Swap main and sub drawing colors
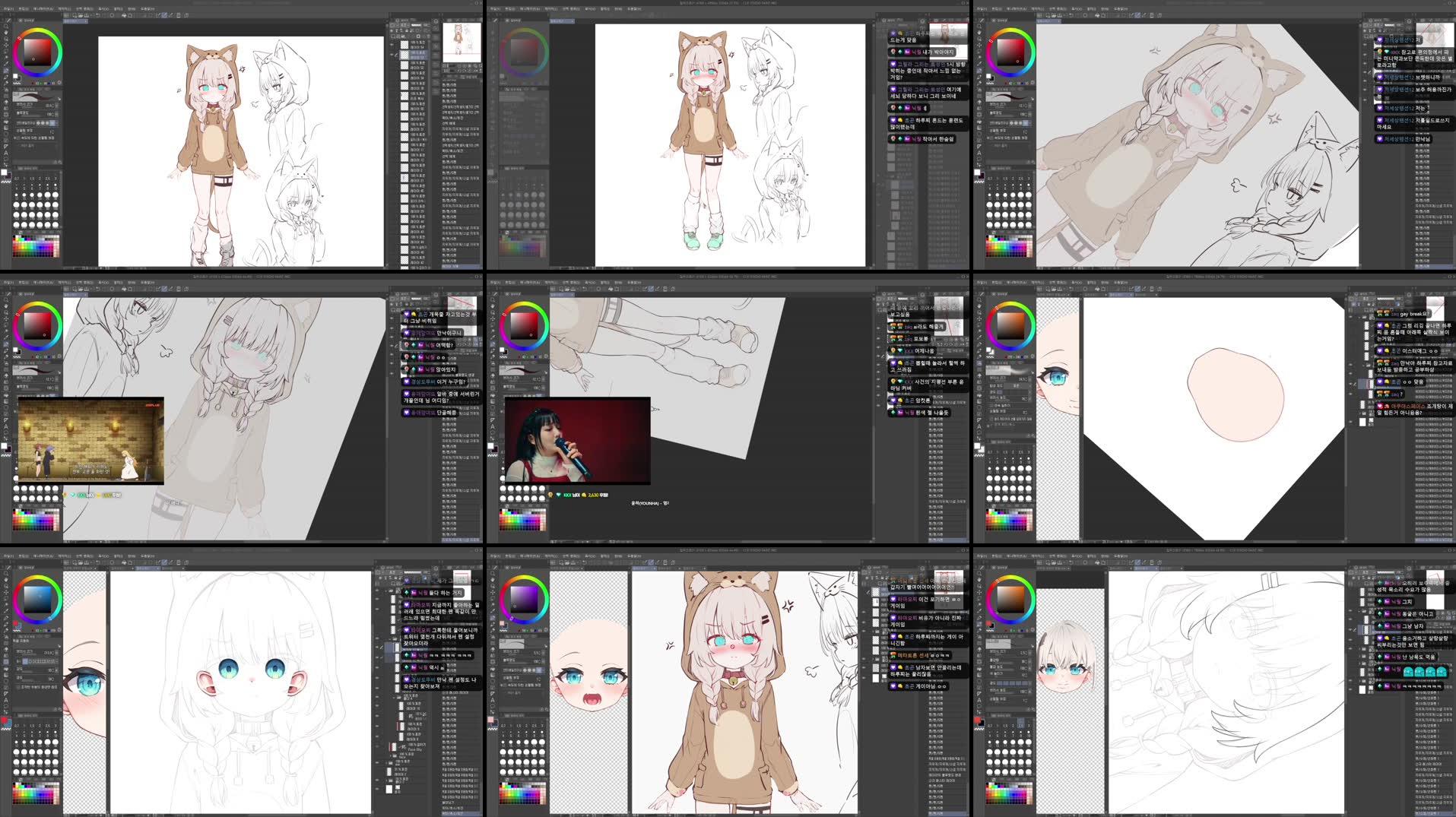The width and height of the screenshot is (1456, 817). pyautogui.click(x=21, y=74)
